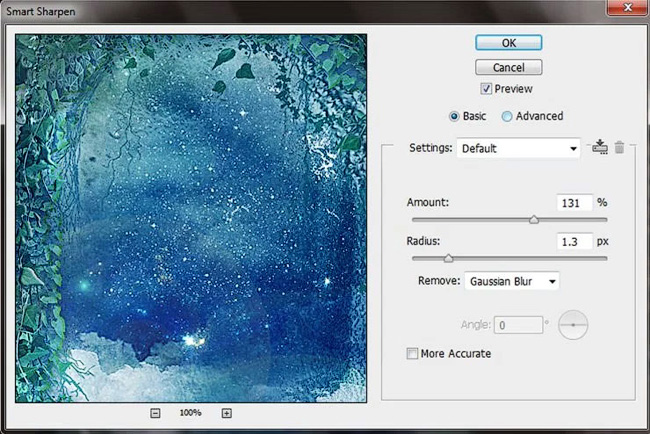
Task: Click the Amount slider handle
Action: [x=534, y=219]
